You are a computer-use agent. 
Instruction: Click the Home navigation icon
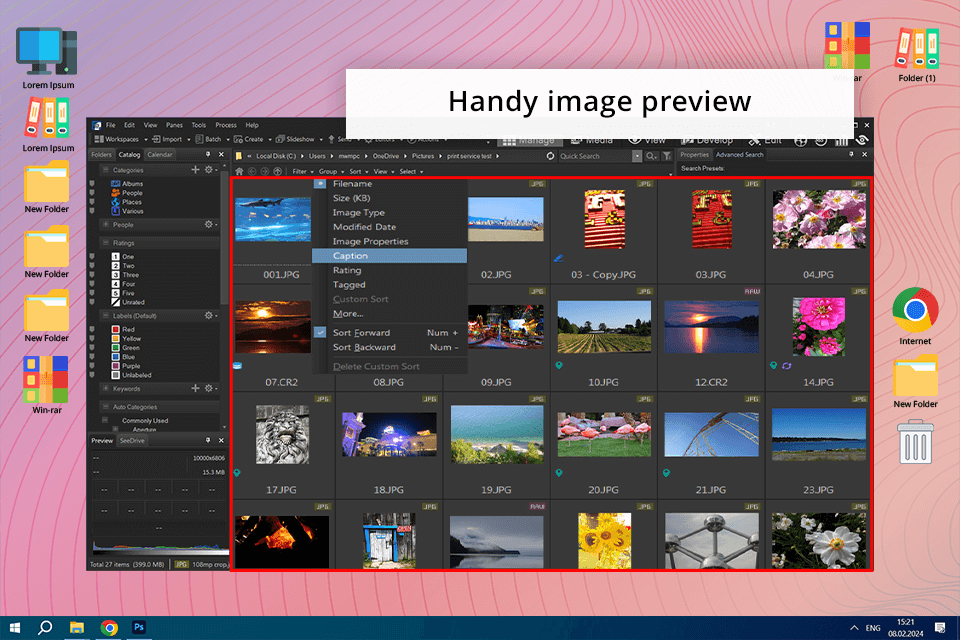[240, 171]
